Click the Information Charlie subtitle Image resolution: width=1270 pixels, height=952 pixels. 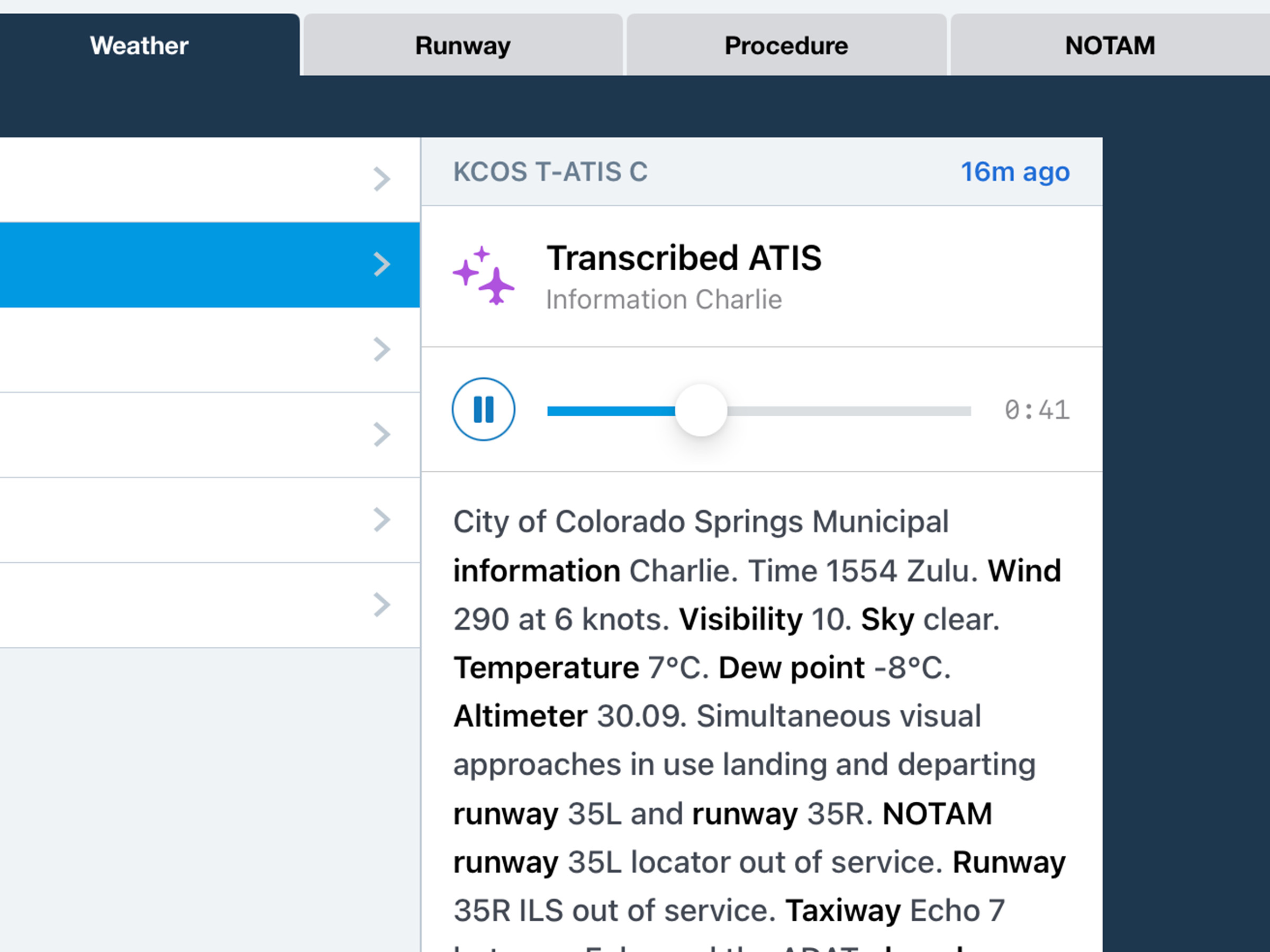point(663,299)
